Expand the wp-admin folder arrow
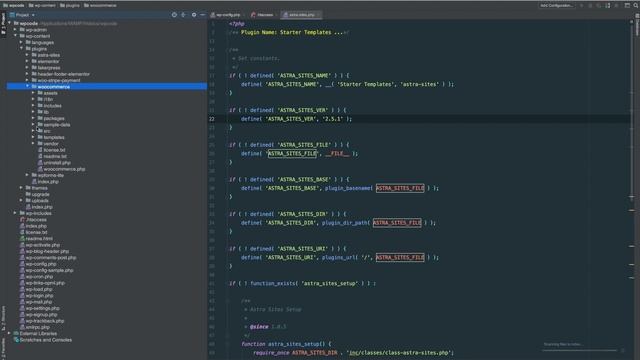 (16, 29)
